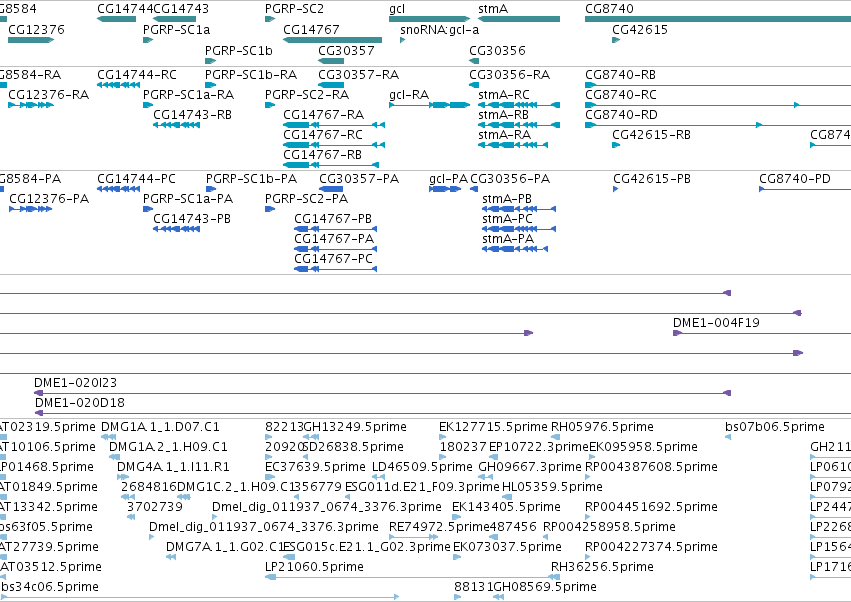Click the PGRP-SC2 gene label
851x602 pixels.
(294, 9)
